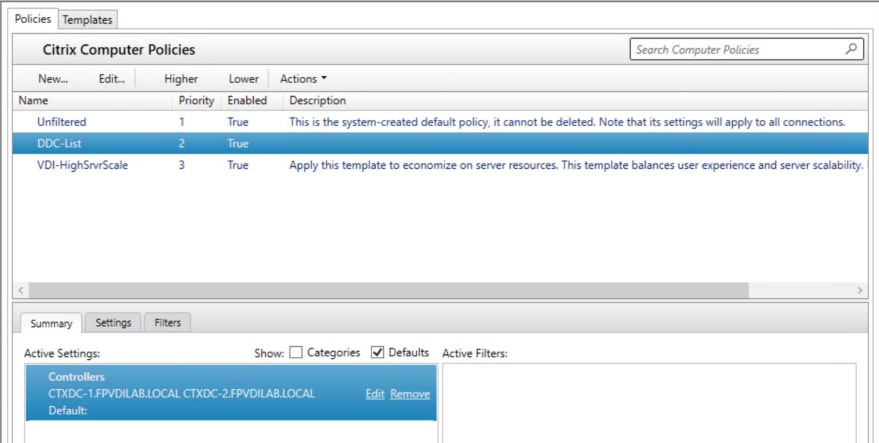Select the Unfiltered policy row
The image size is (879, 443).
(440, 122)
